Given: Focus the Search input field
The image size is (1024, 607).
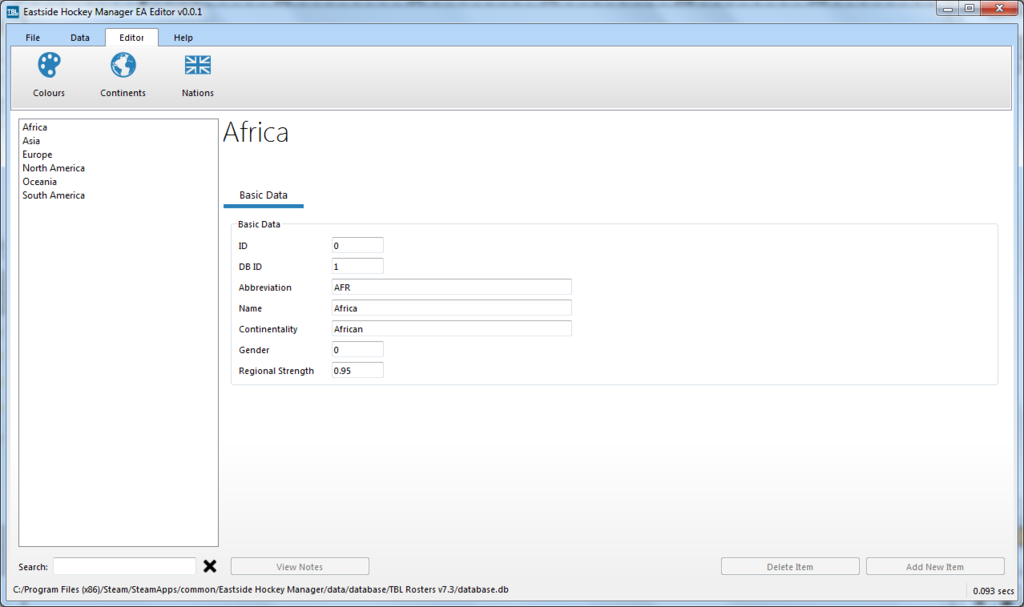Looking at the screenshot, I should click(124, 566).
